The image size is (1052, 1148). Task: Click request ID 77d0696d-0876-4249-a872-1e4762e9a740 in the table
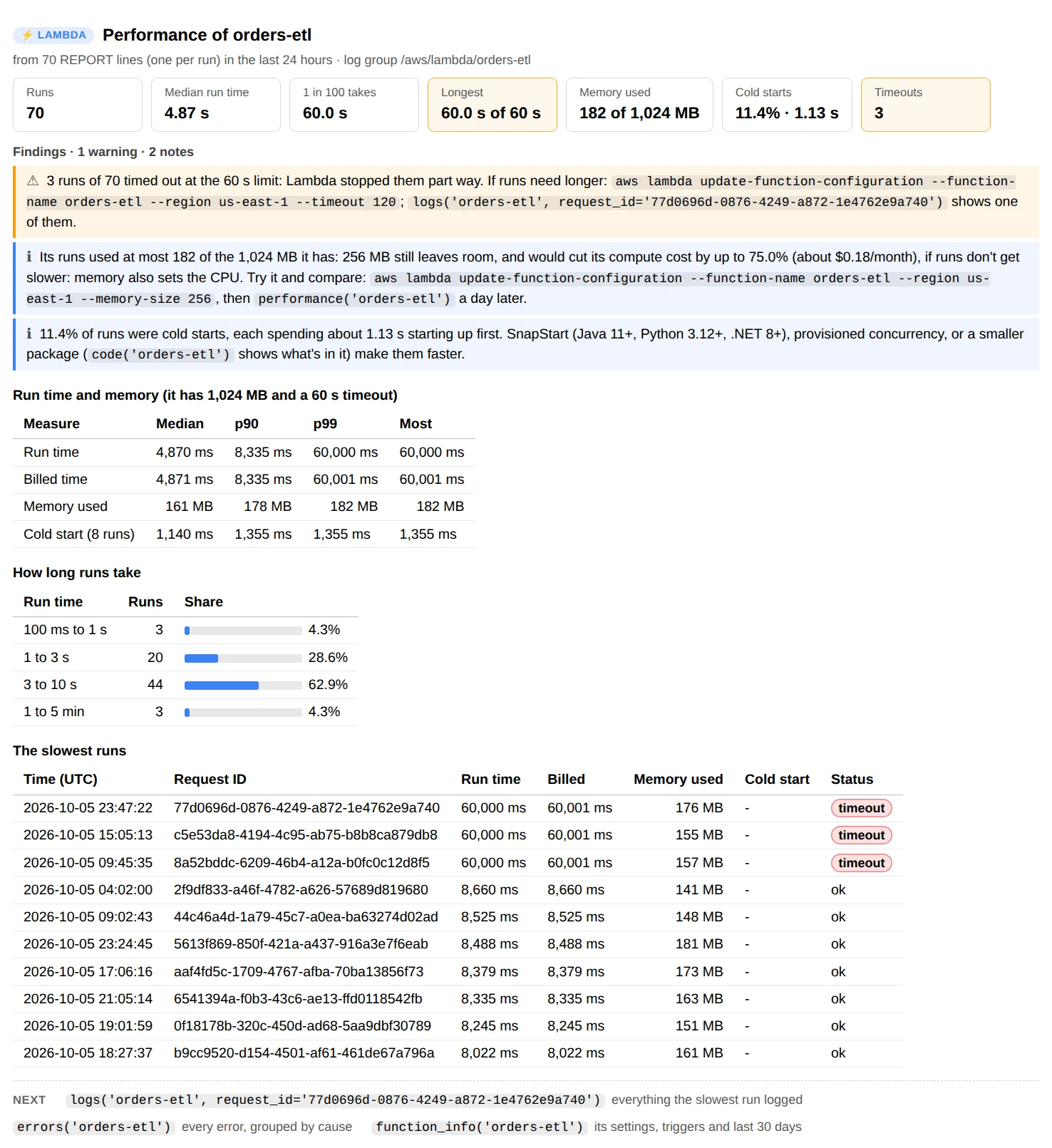(x=306, y=808)
